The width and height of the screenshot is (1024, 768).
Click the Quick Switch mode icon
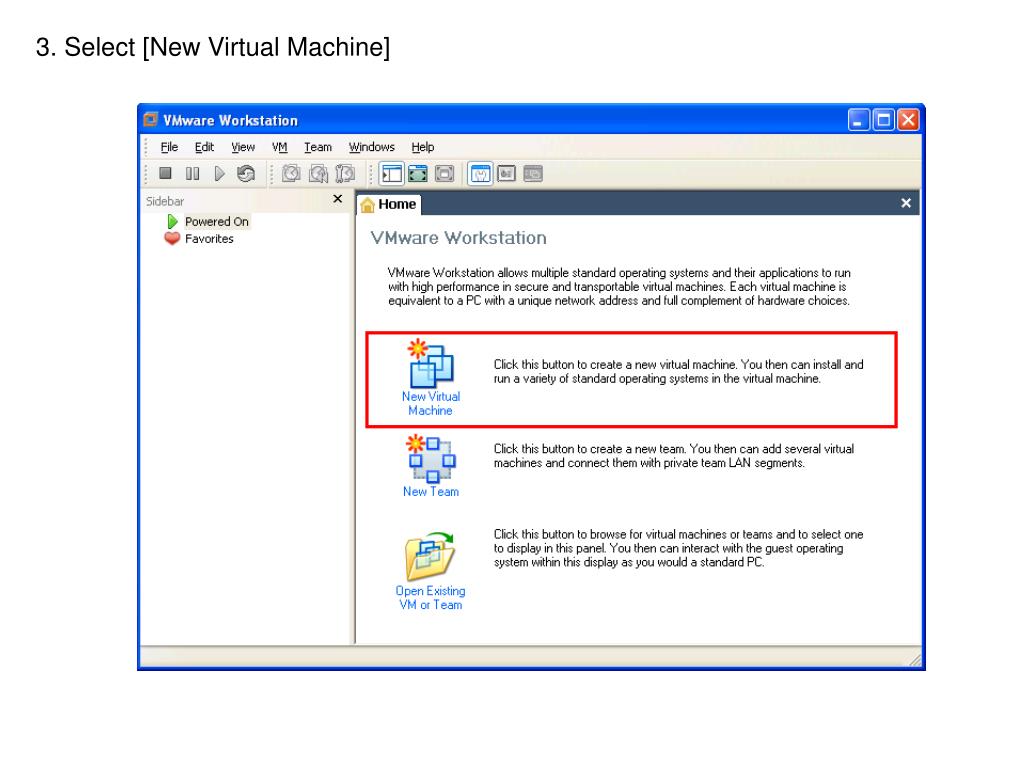[418, 174]
